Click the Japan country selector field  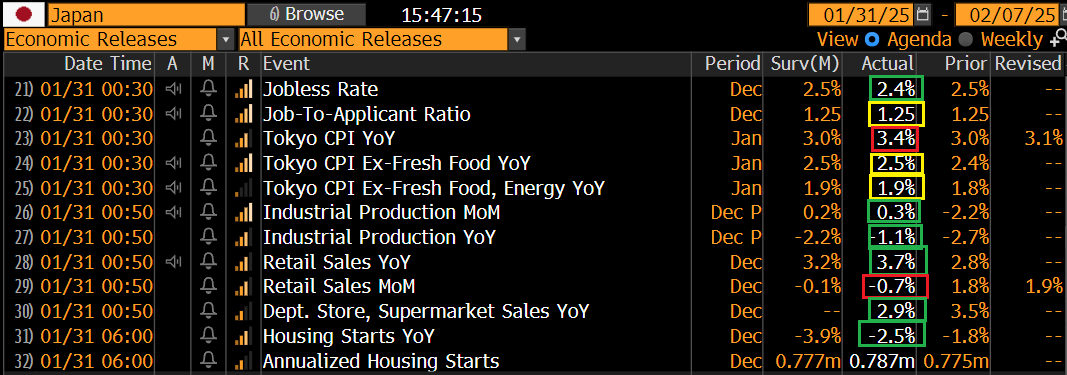(146, 14)
